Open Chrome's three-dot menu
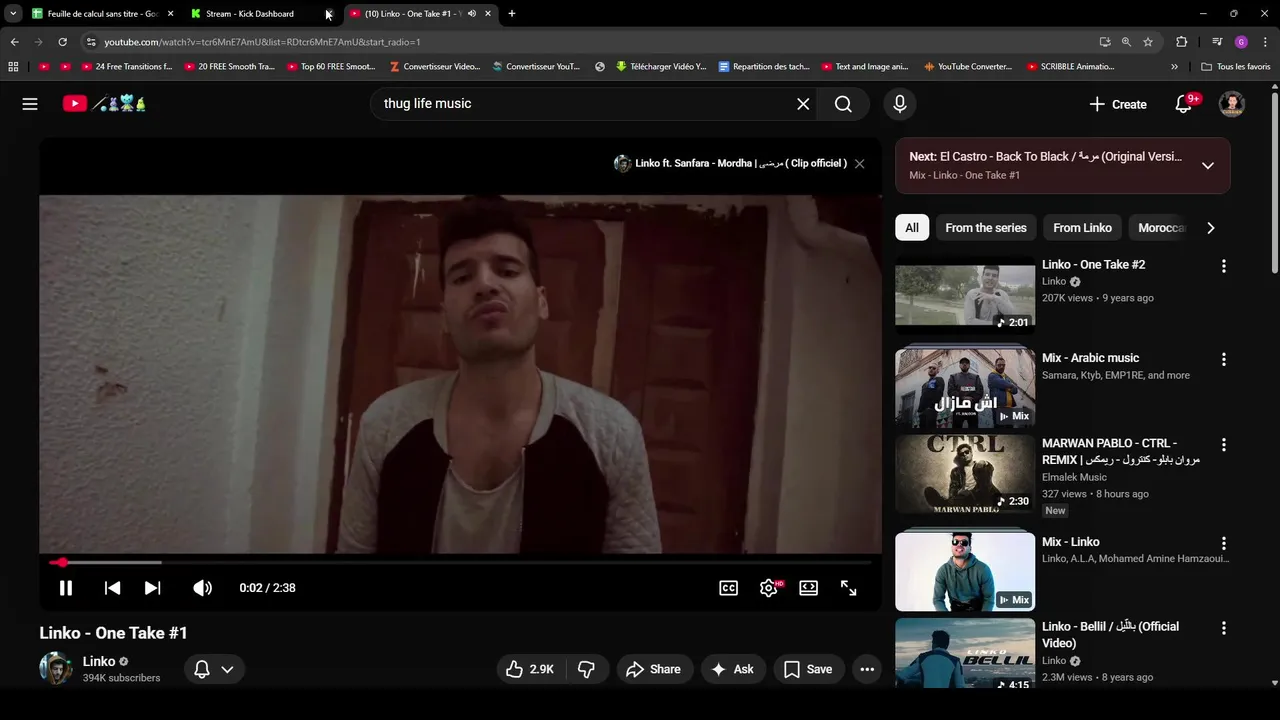This screenshot has height=720, width=1280. click(1265, 42)
